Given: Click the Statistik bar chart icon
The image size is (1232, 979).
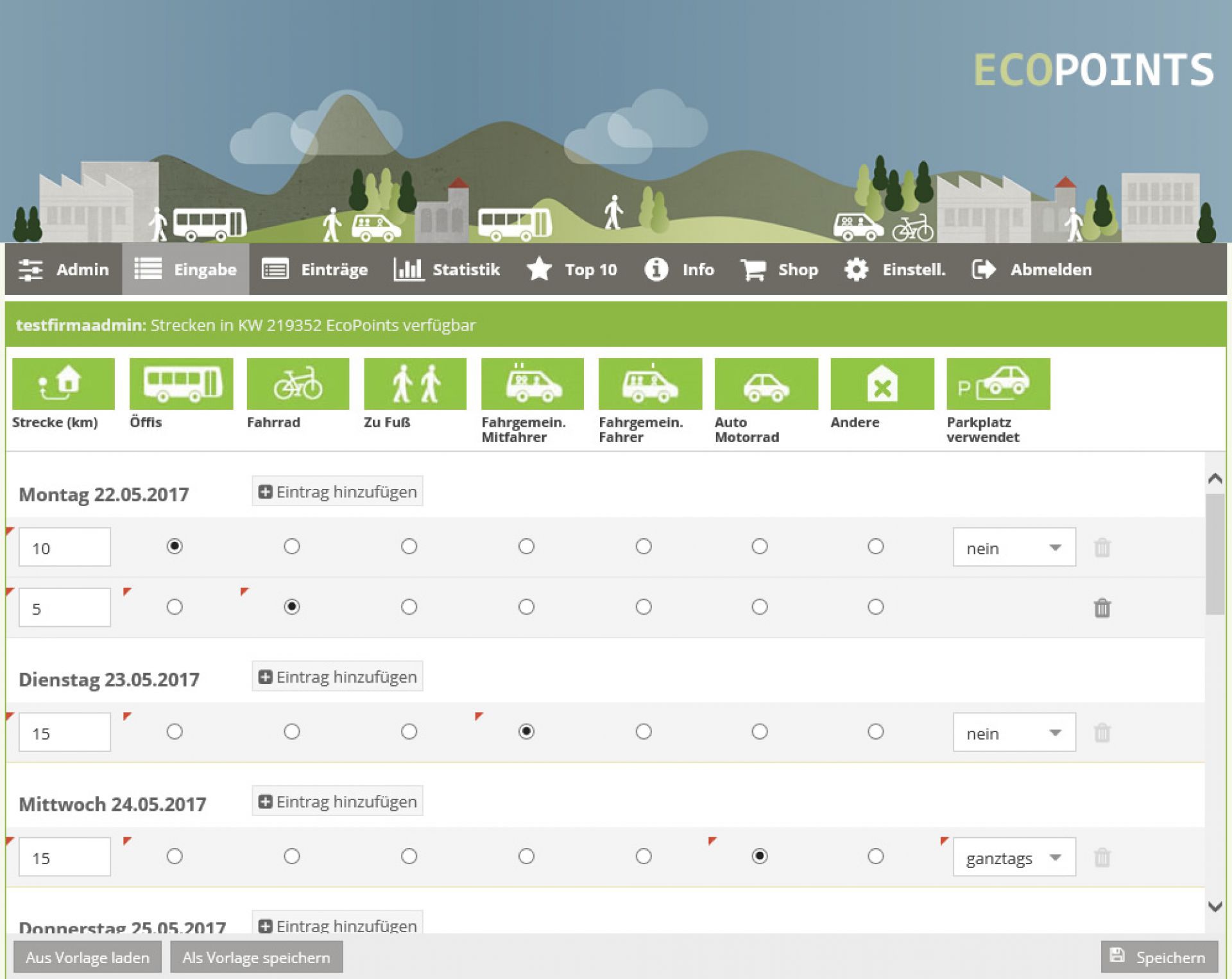Looking at the screenshot, I should (408, 269).
